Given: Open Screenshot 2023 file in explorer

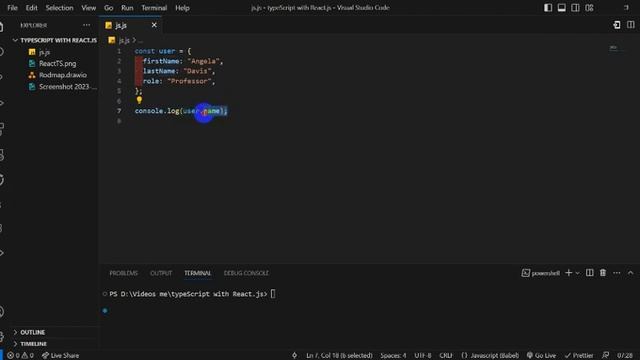Looking at the screenshot, I should click(67, 87).
